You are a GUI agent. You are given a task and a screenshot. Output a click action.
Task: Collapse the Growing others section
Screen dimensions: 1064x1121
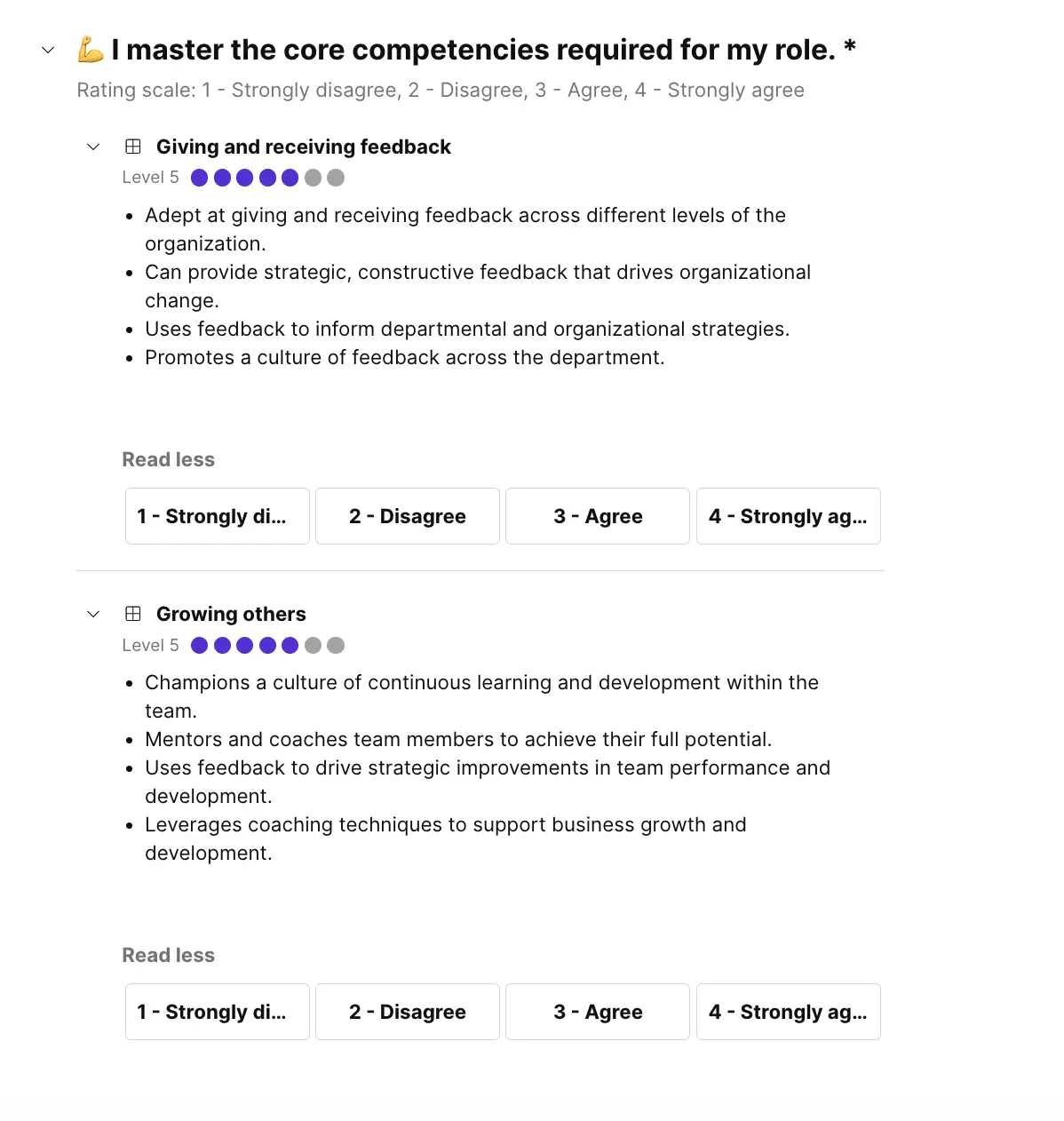[92, 613]
